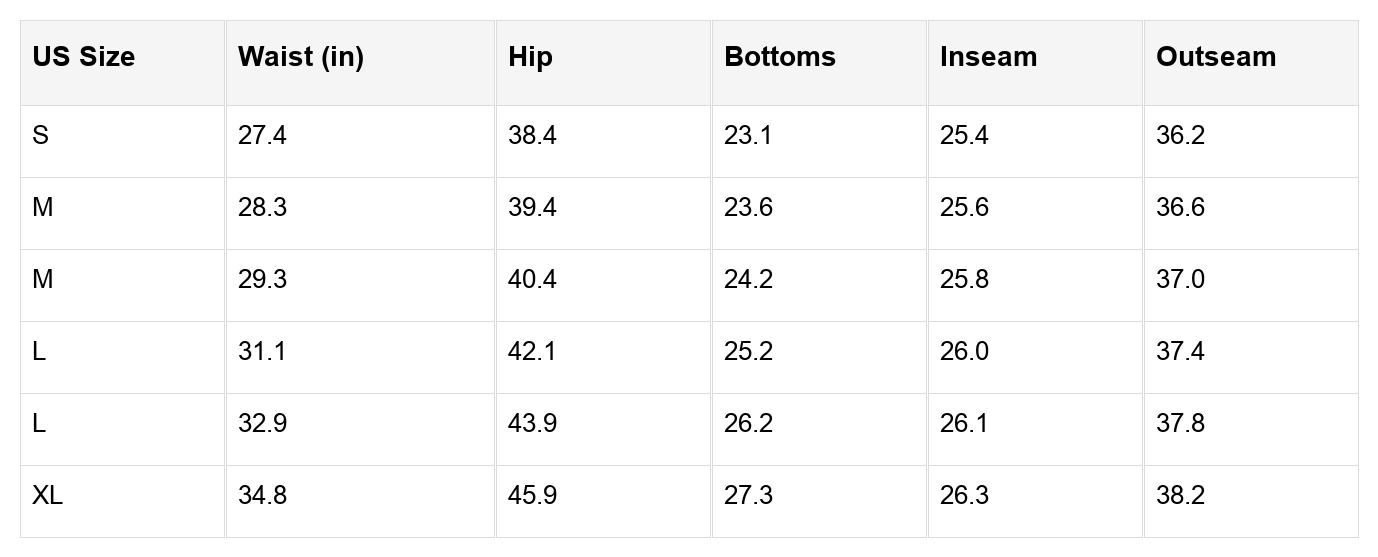This screenshot has height=557, width=1378.
Task: Select the S size cell
Action: click(x=40, y=136)
